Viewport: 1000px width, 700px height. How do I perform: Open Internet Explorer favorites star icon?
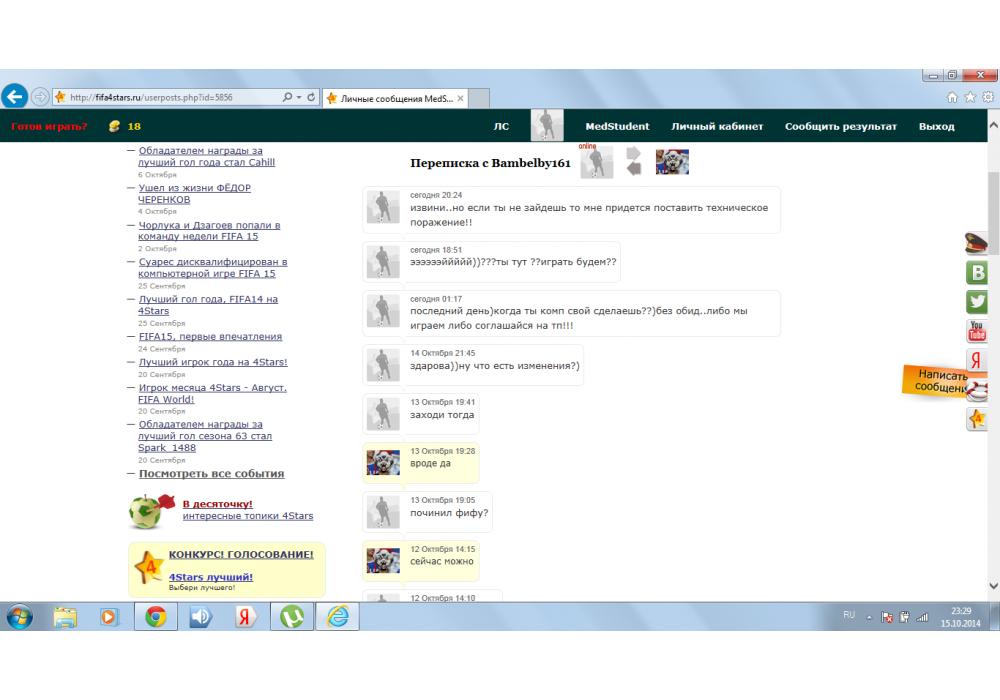pyautogui.click(x=970, y=97)
